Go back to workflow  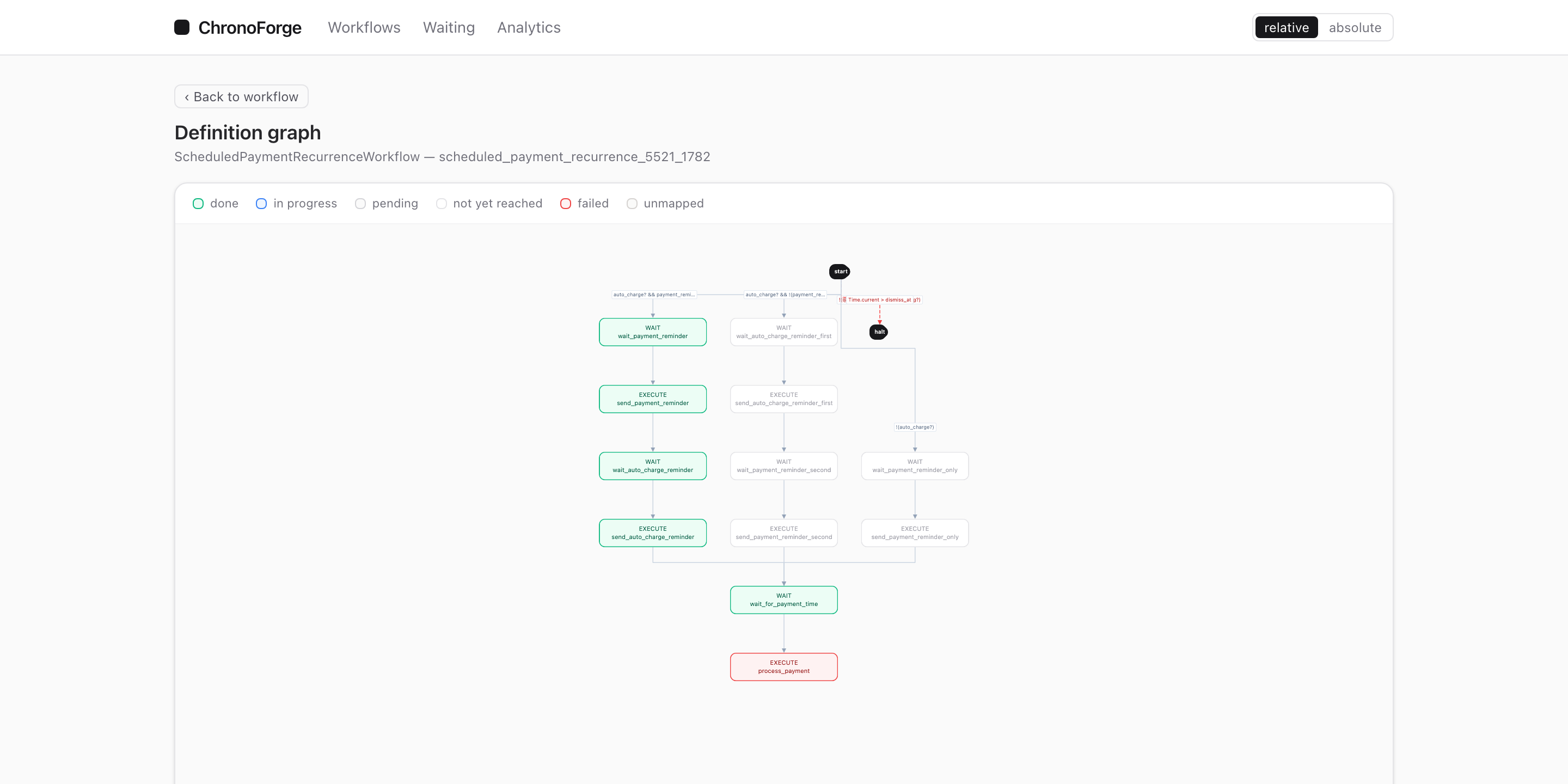241,97
